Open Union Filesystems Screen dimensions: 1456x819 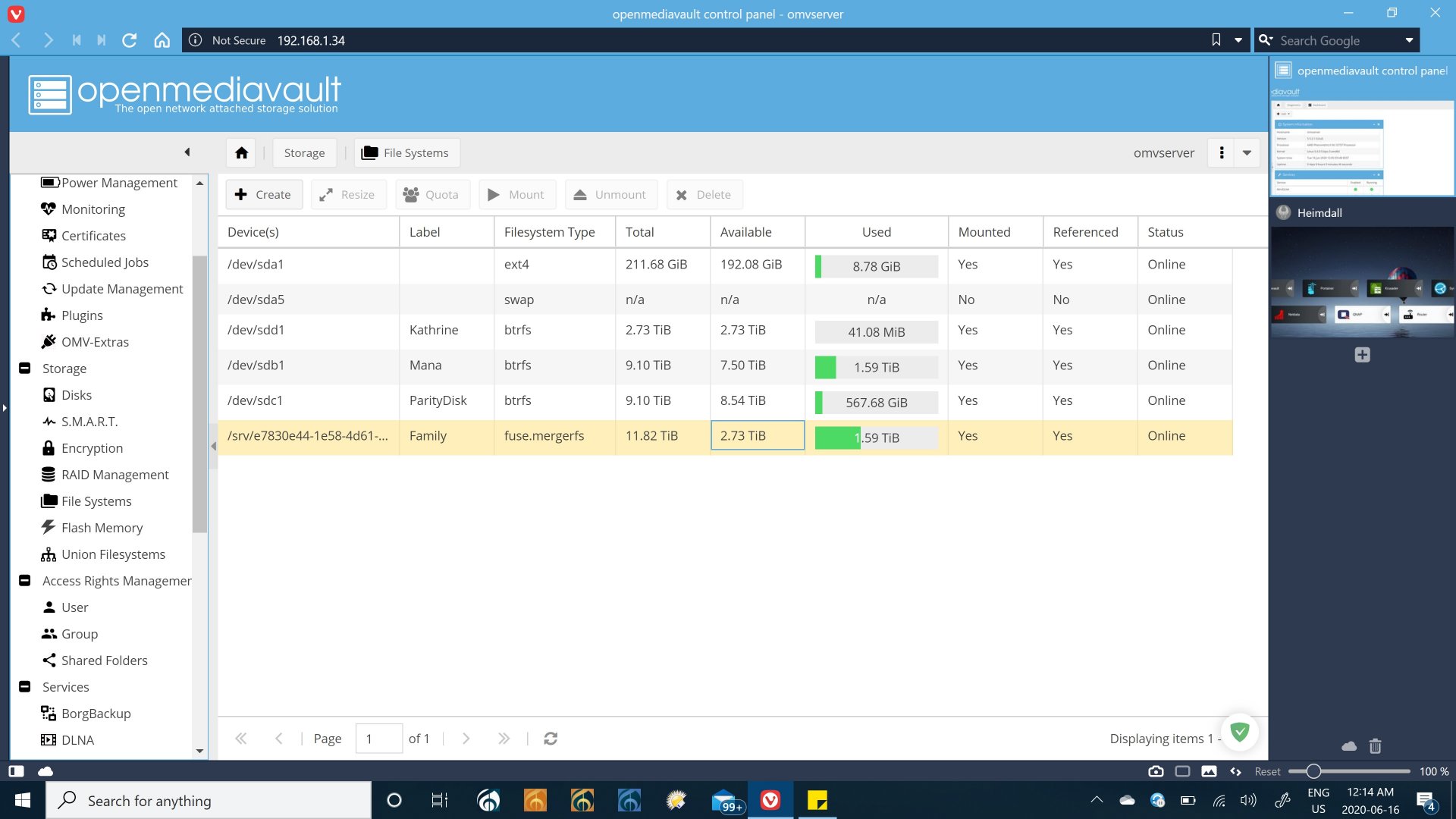click(103, 554)
